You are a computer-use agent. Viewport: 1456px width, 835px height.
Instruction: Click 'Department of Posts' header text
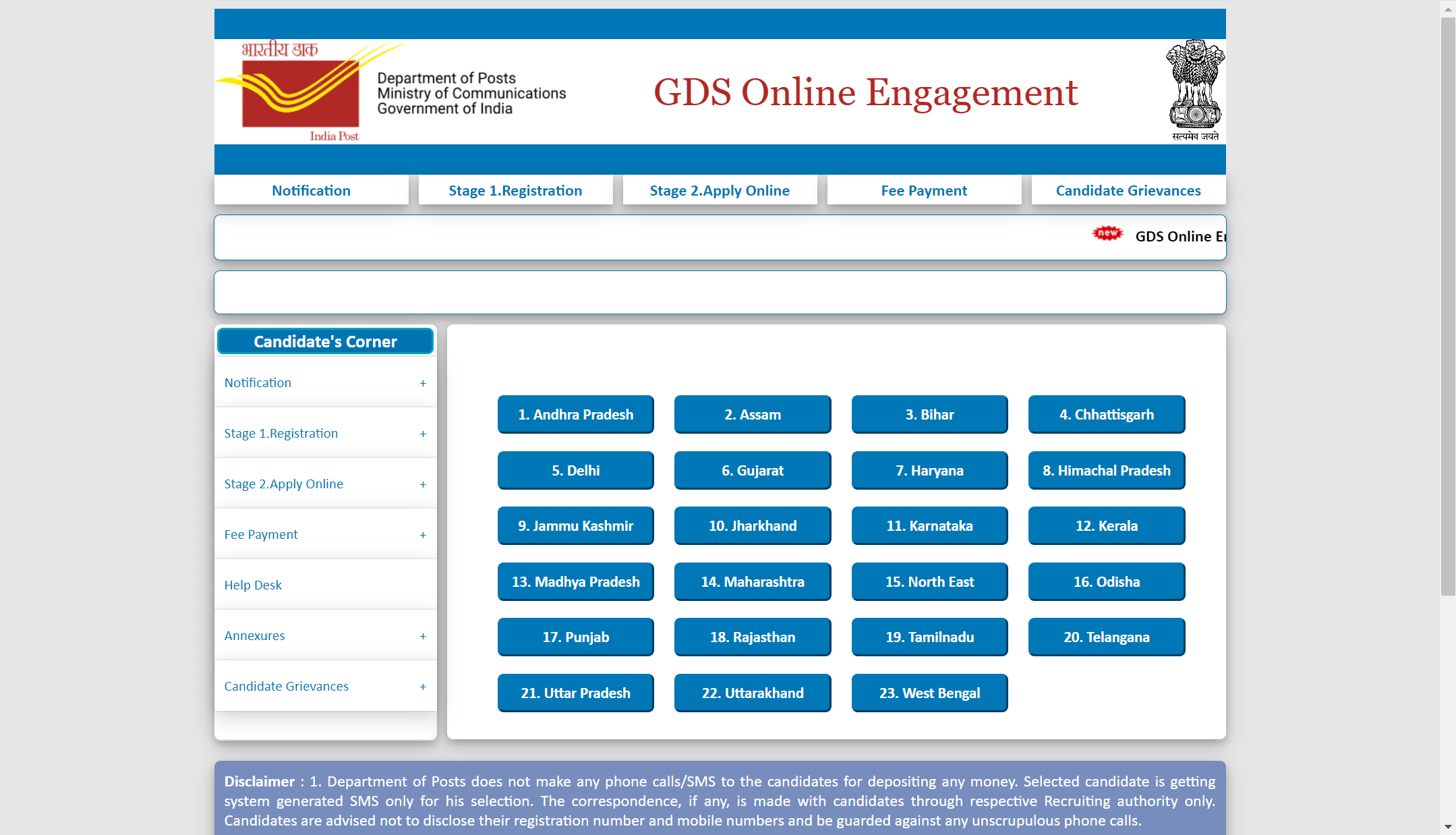pos(446,78)
